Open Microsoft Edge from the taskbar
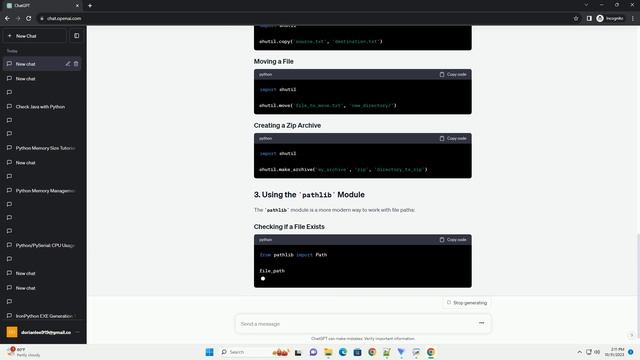The image size is (640, 360). (x=342, y=352)
